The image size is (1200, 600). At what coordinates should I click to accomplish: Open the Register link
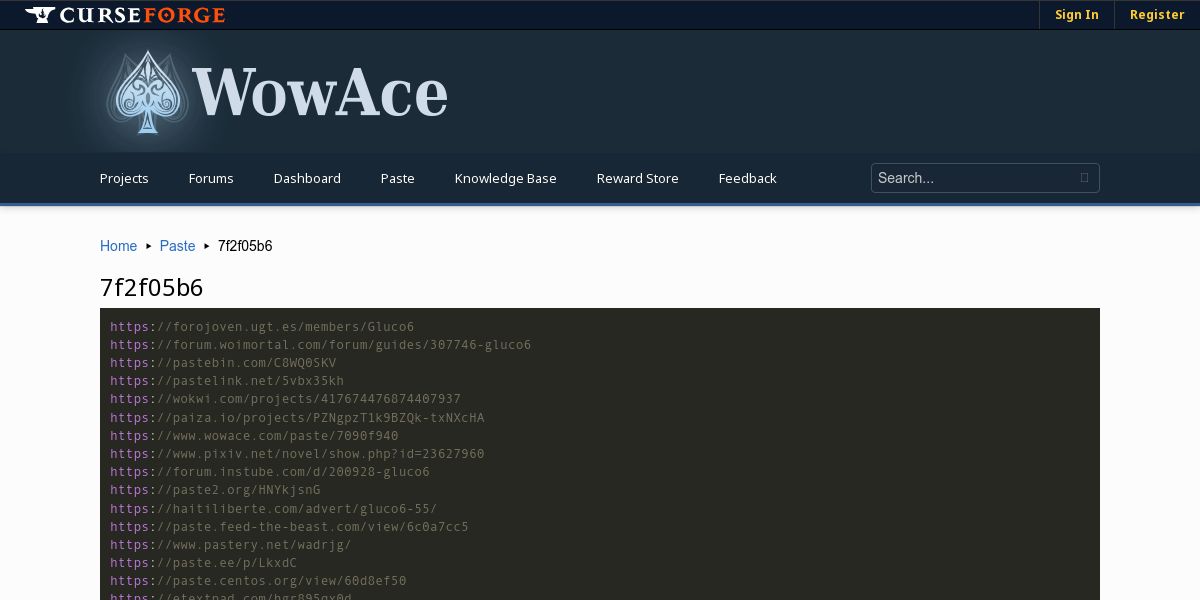coord(1157,15)
